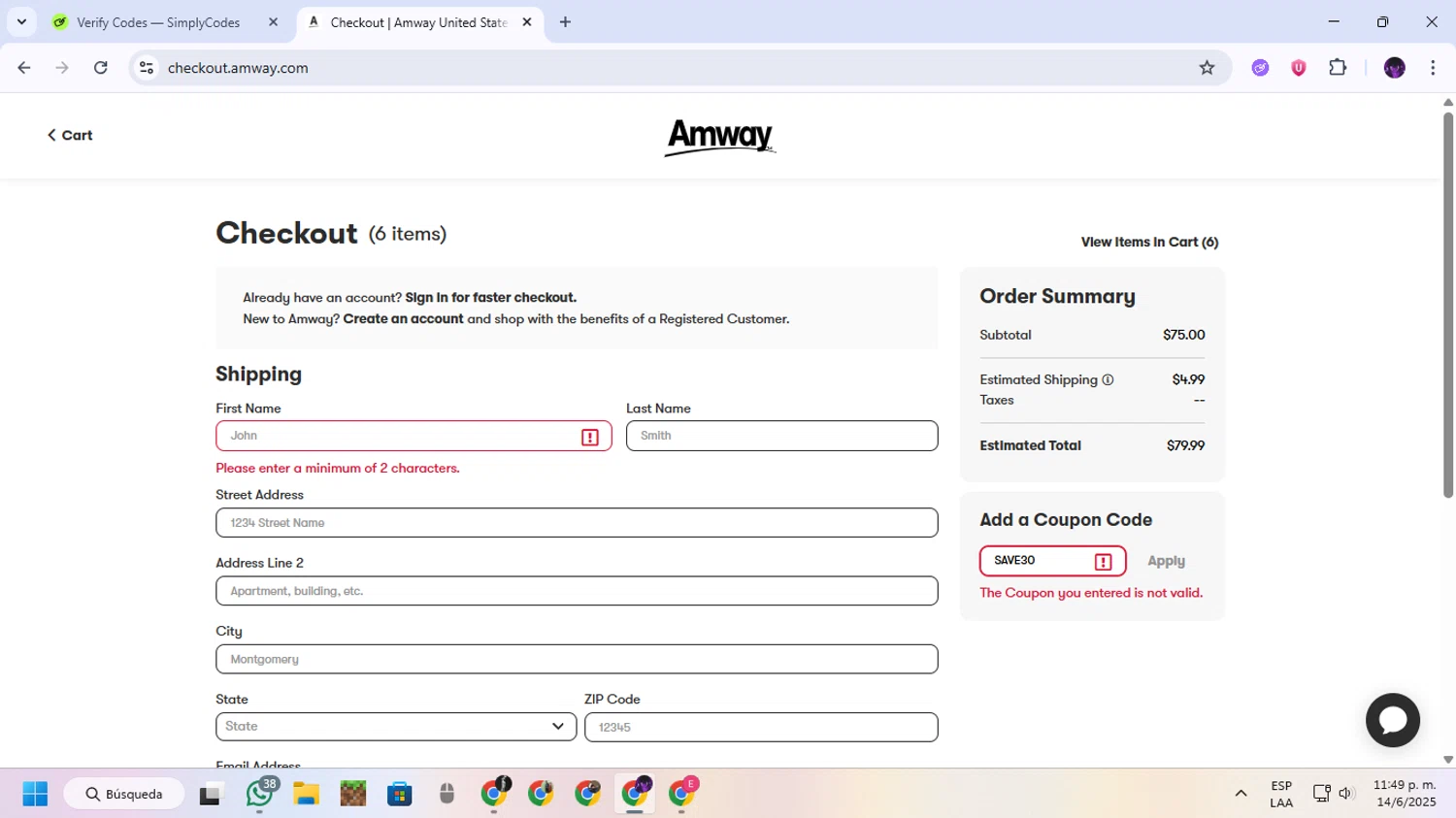Open File Explorer from taskbar

[x=306, y=794]
